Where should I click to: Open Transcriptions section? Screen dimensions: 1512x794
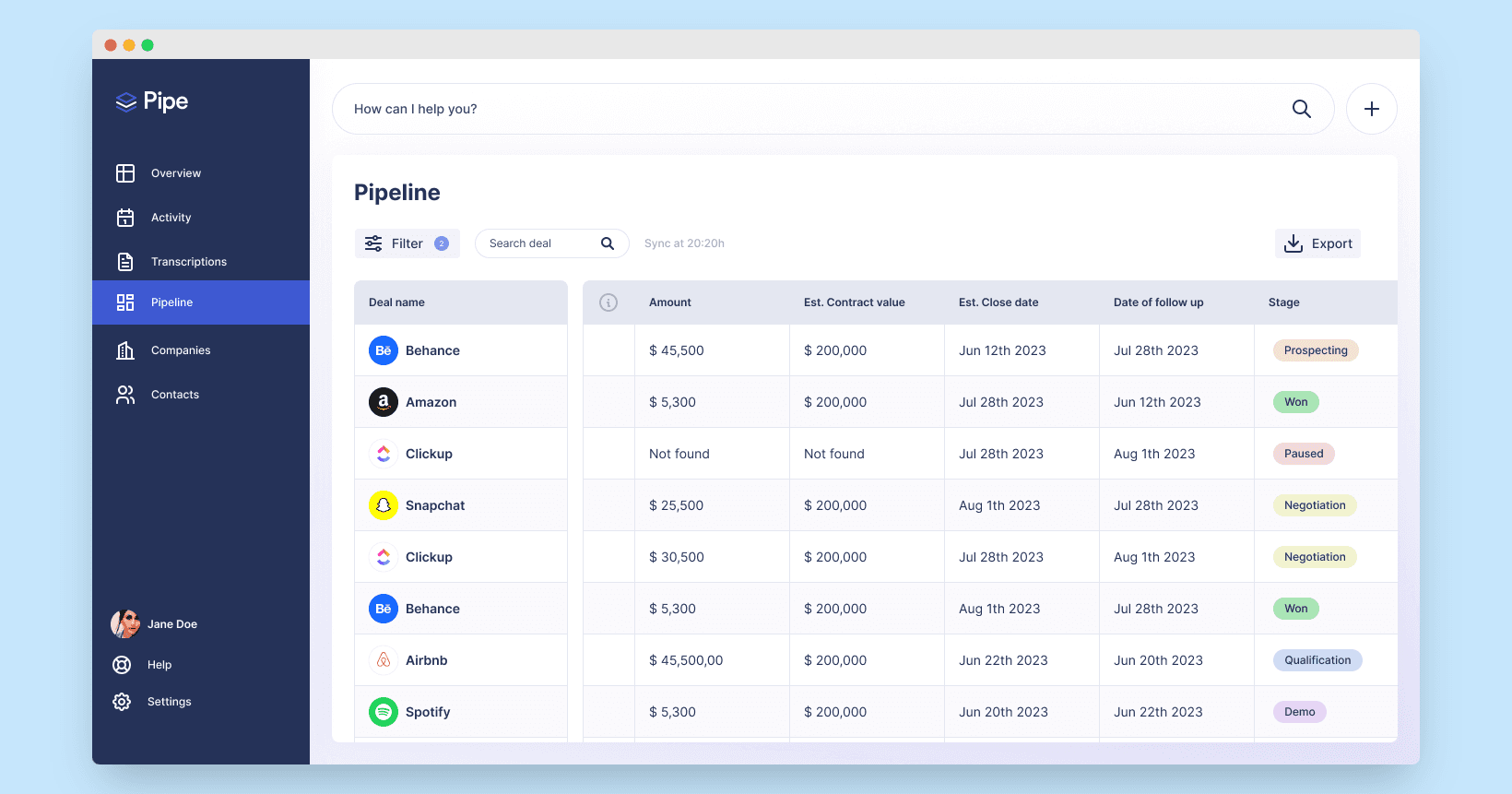201,262
